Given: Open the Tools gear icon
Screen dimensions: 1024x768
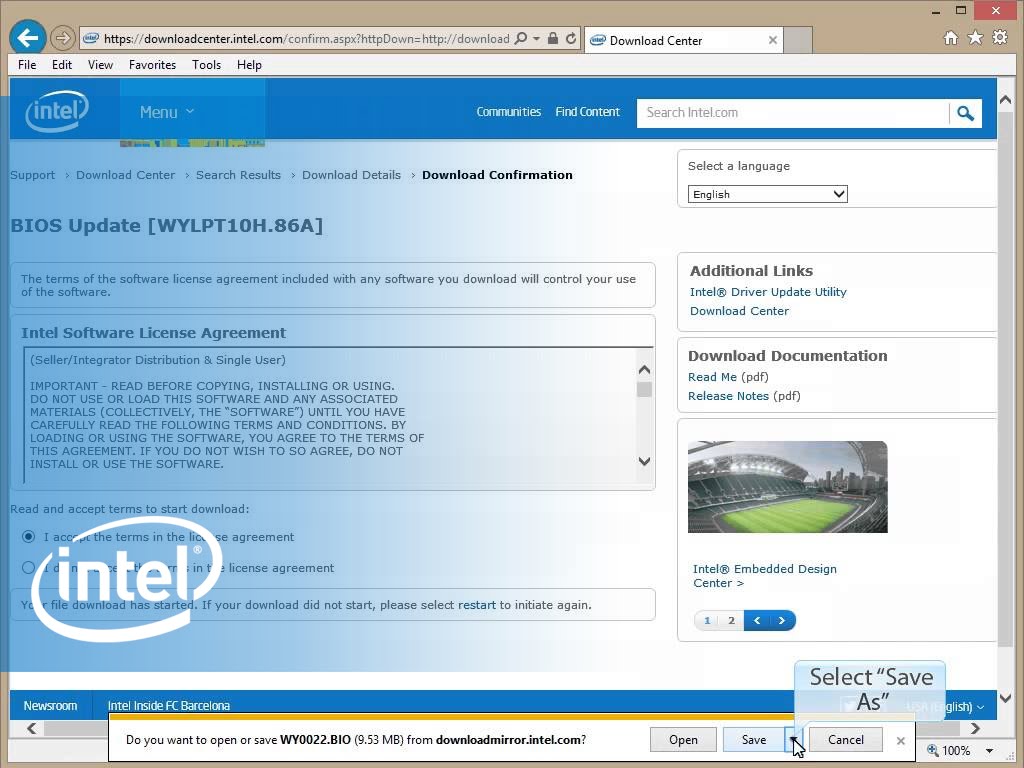Looking at the screenshot, I should 999,38.
